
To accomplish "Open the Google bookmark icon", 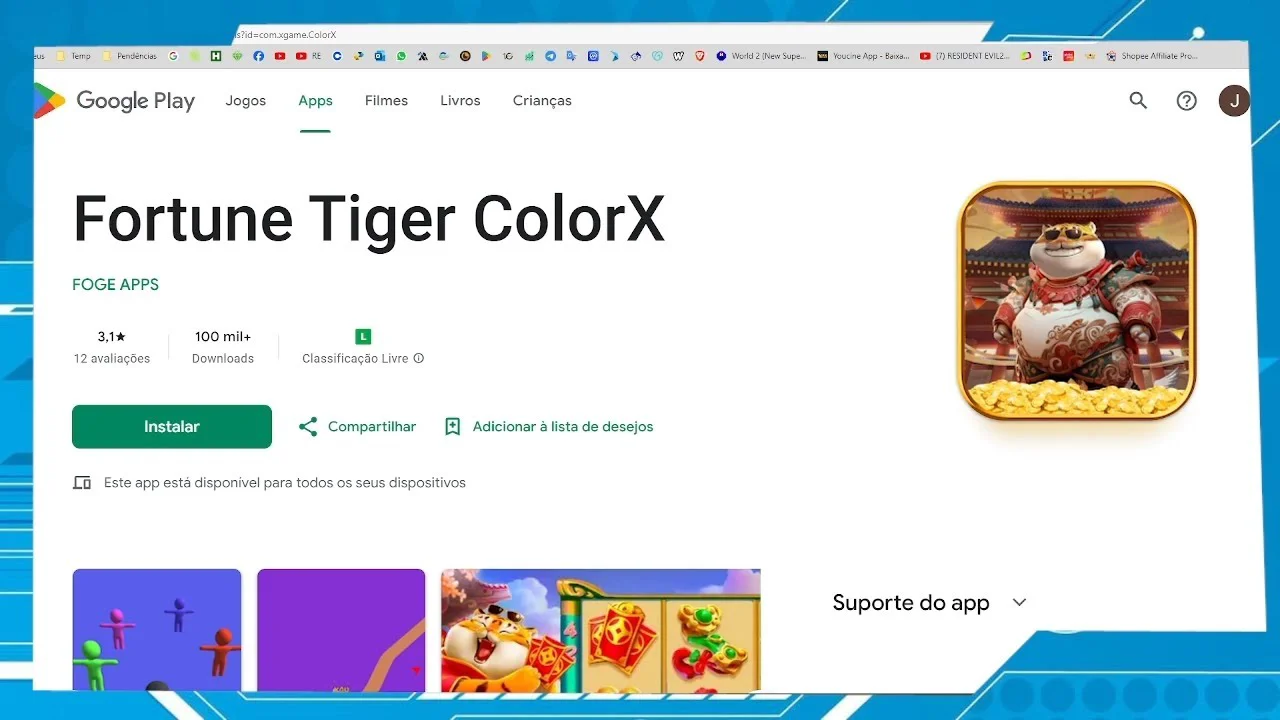I will (x=173, y=56).
